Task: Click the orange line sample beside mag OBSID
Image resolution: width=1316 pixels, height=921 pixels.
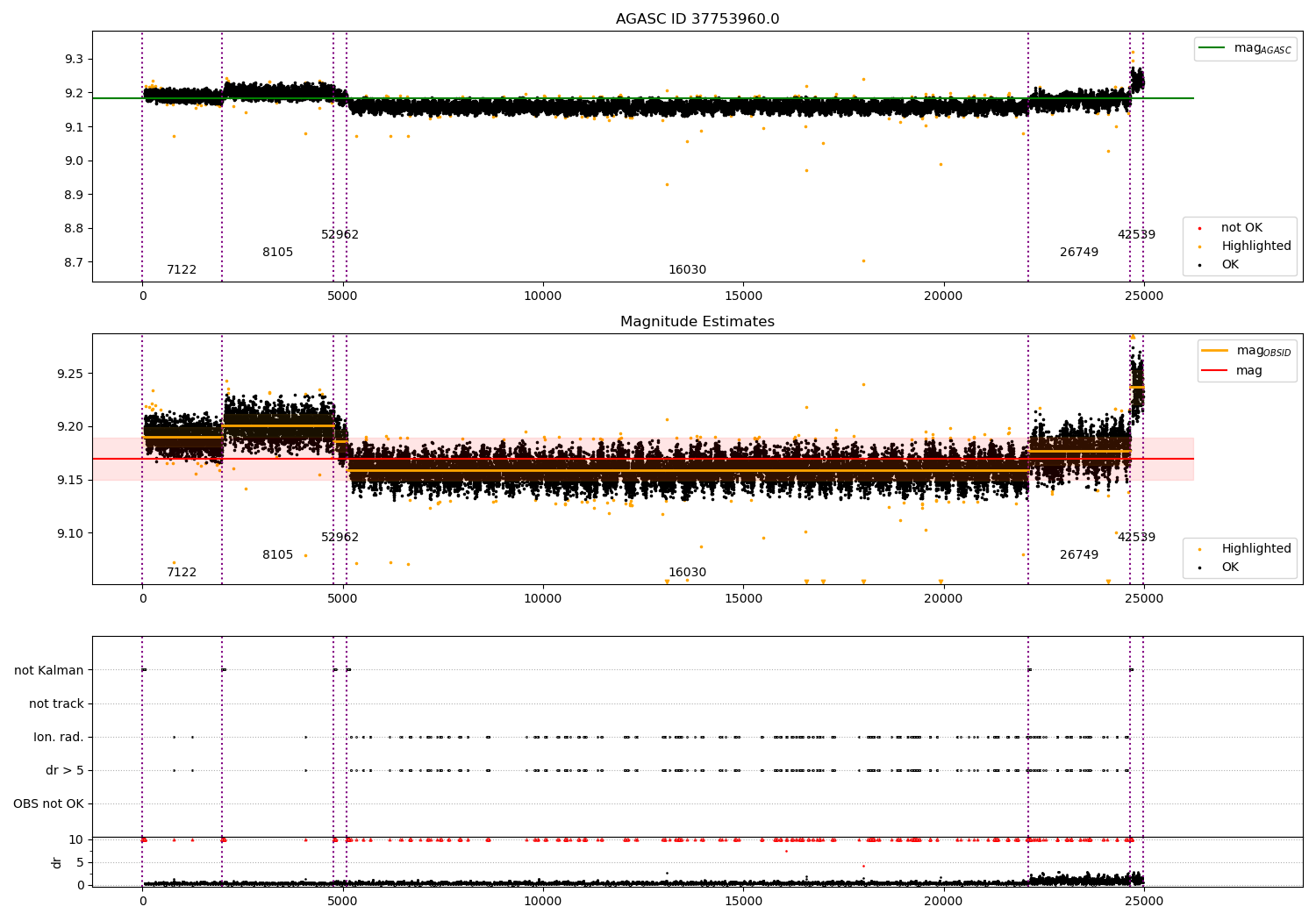Action: tap(1214, 351)
